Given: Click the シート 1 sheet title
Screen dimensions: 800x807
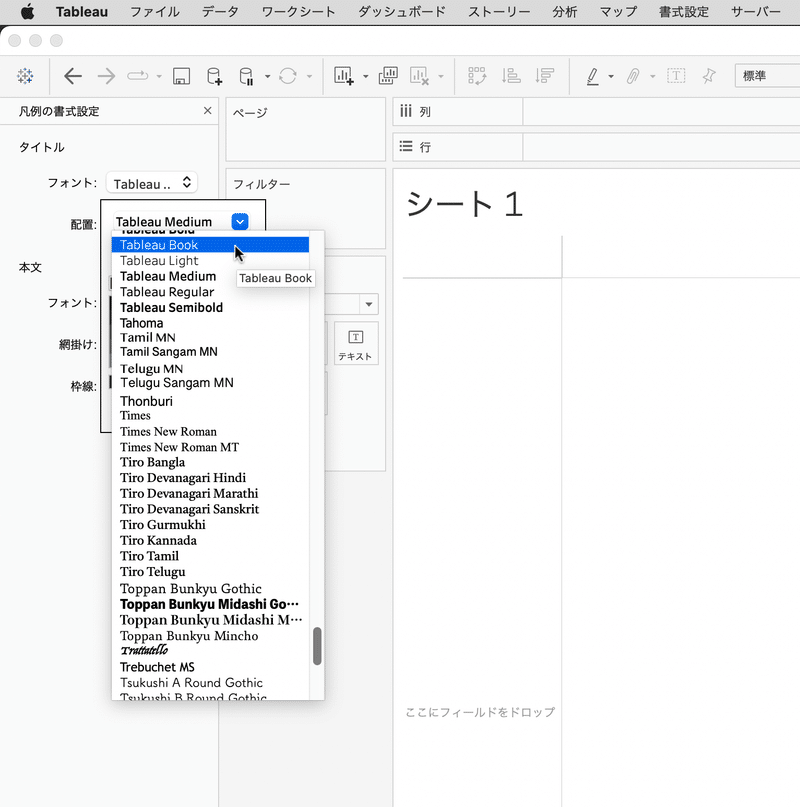Looking at the screenshot, I should click(464, 204).
